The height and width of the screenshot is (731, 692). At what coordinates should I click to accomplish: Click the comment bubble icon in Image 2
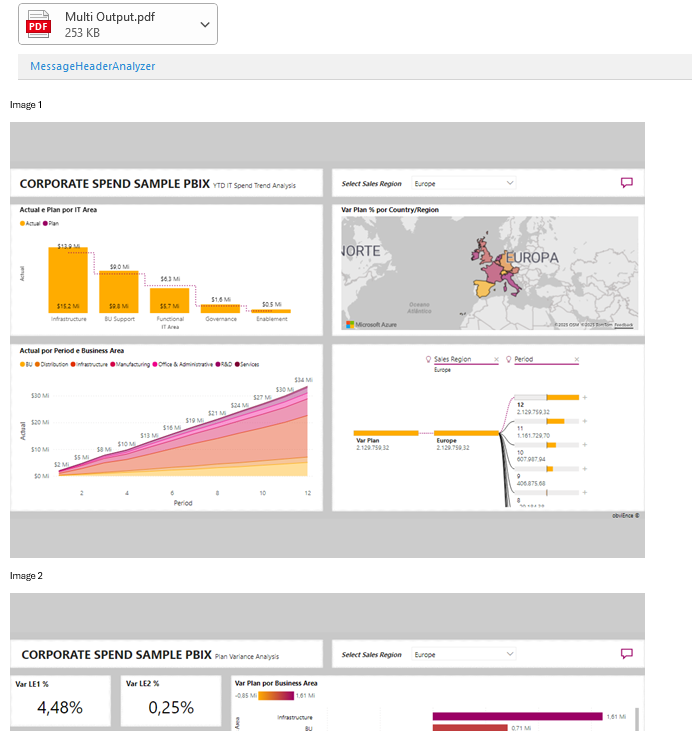point(626,654)
